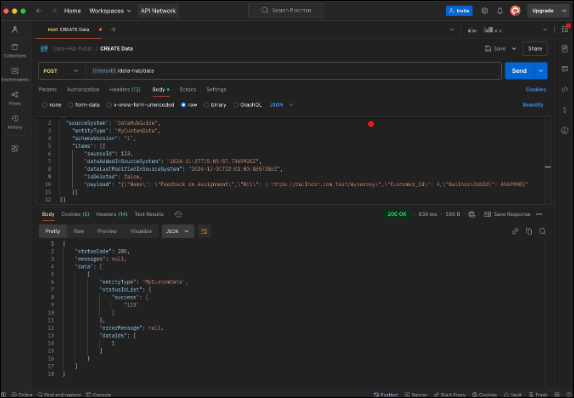Go forward with the right arrow
Image resolution: width=574 pixels, height=398 pixels.
[x=54, y=11]
